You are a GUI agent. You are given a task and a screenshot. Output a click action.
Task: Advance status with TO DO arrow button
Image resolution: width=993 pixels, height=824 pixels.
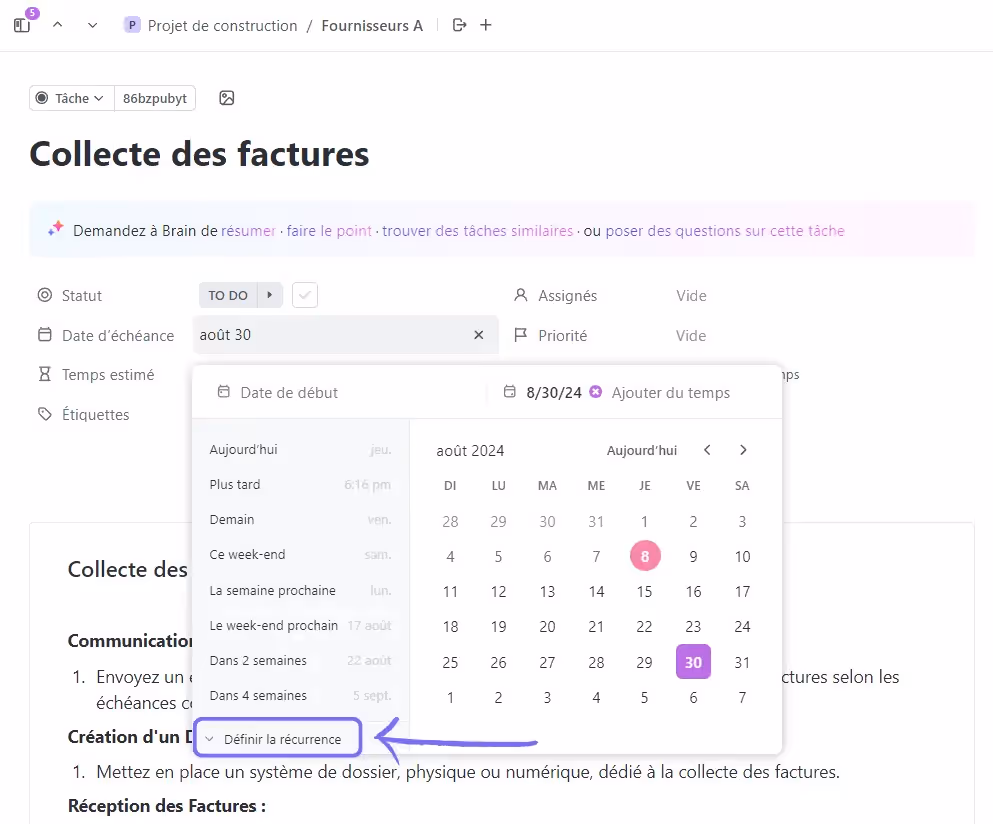coord(269,296)
